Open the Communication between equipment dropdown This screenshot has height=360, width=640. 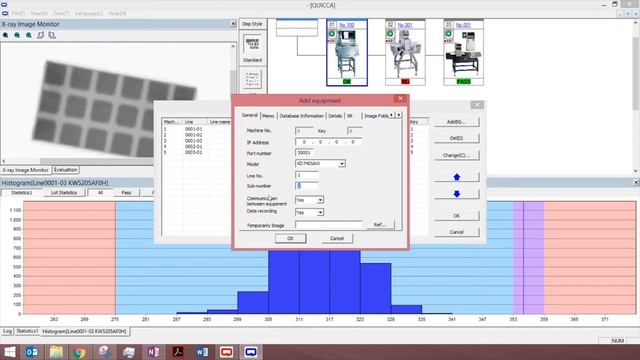320,200
